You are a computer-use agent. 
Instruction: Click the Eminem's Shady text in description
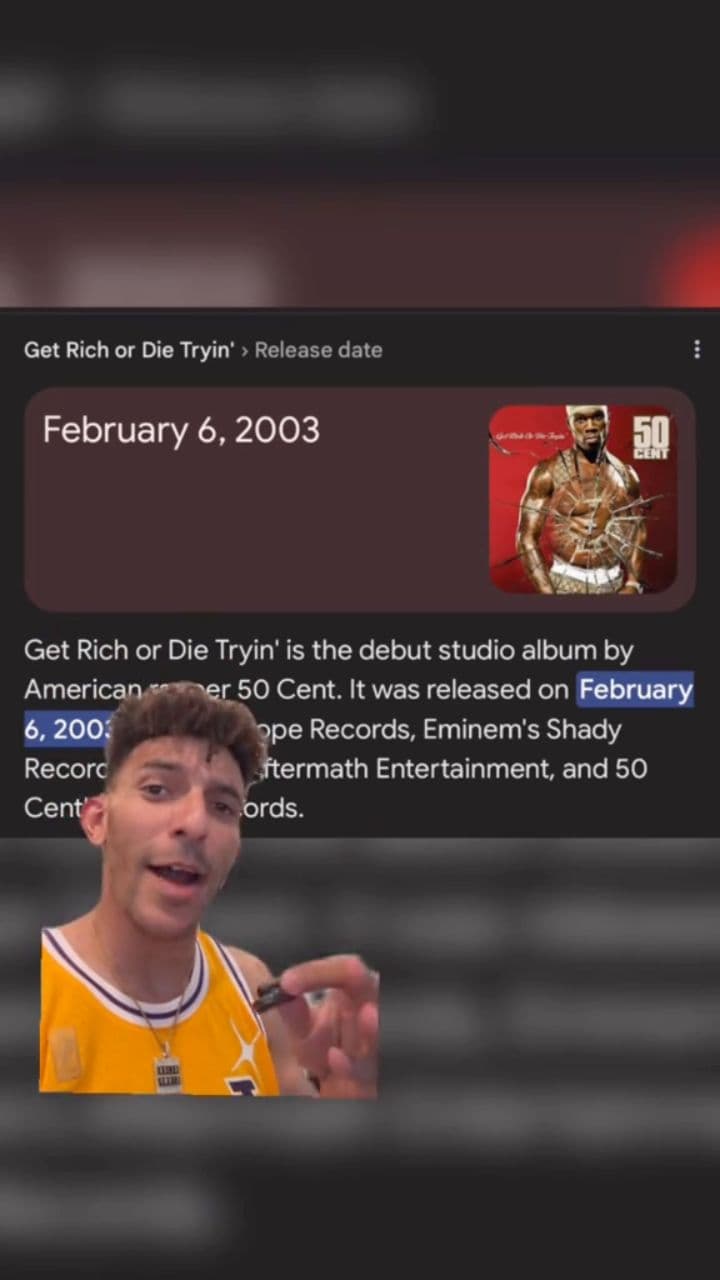pos(521,730)
